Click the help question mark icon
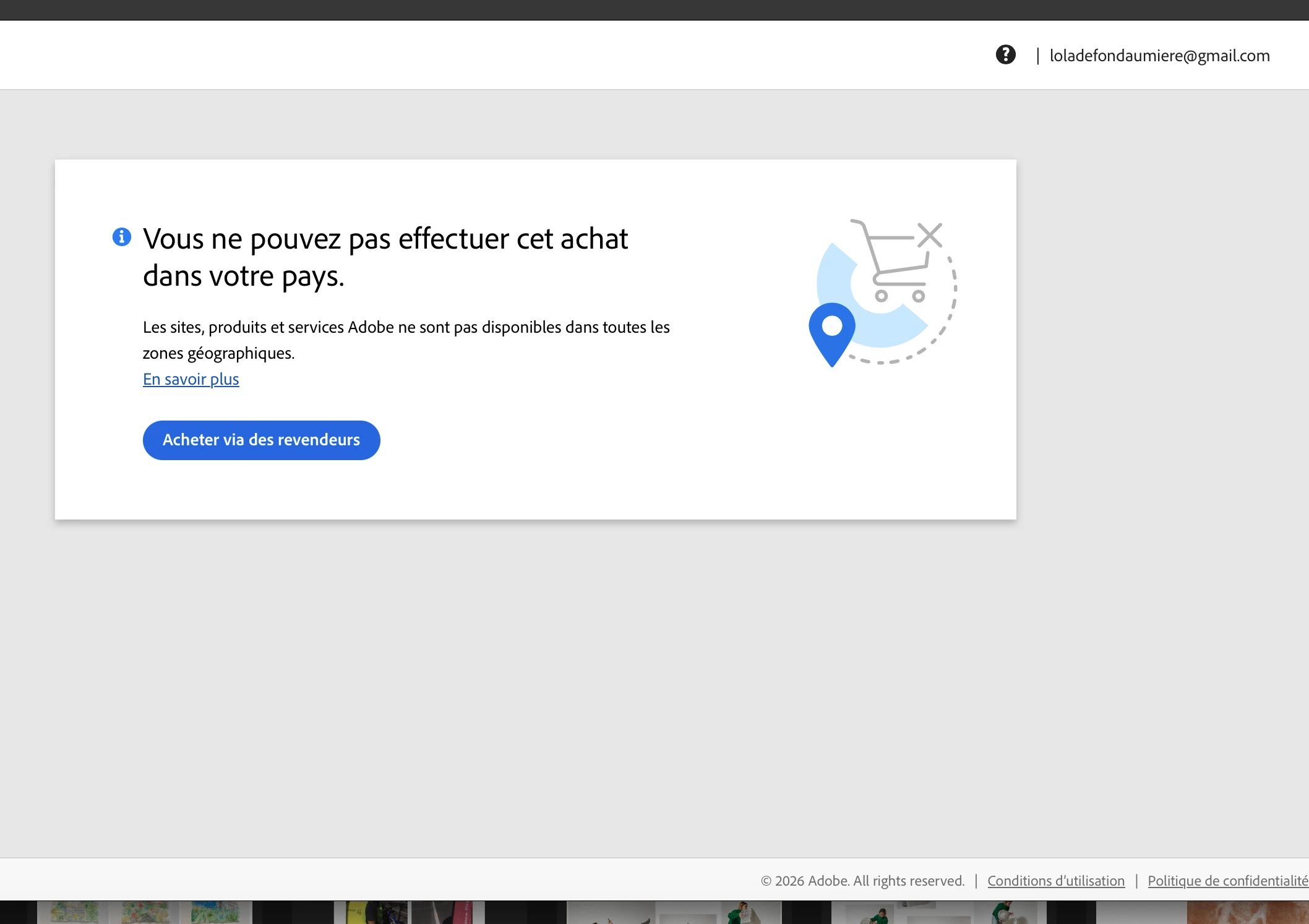1309x924 pixels. (x=1005, y=54)
